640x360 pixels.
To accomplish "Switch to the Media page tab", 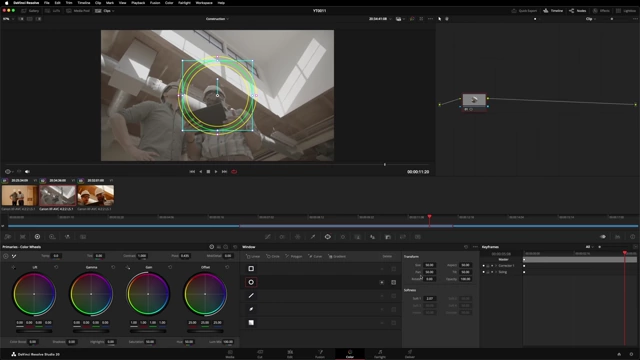I will point(230,354).
